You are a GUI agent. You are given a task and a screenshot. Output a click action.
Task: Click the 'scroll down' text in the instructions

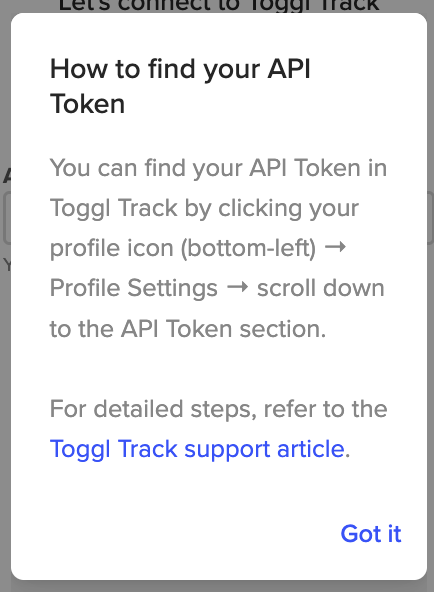tap(320, 288)
